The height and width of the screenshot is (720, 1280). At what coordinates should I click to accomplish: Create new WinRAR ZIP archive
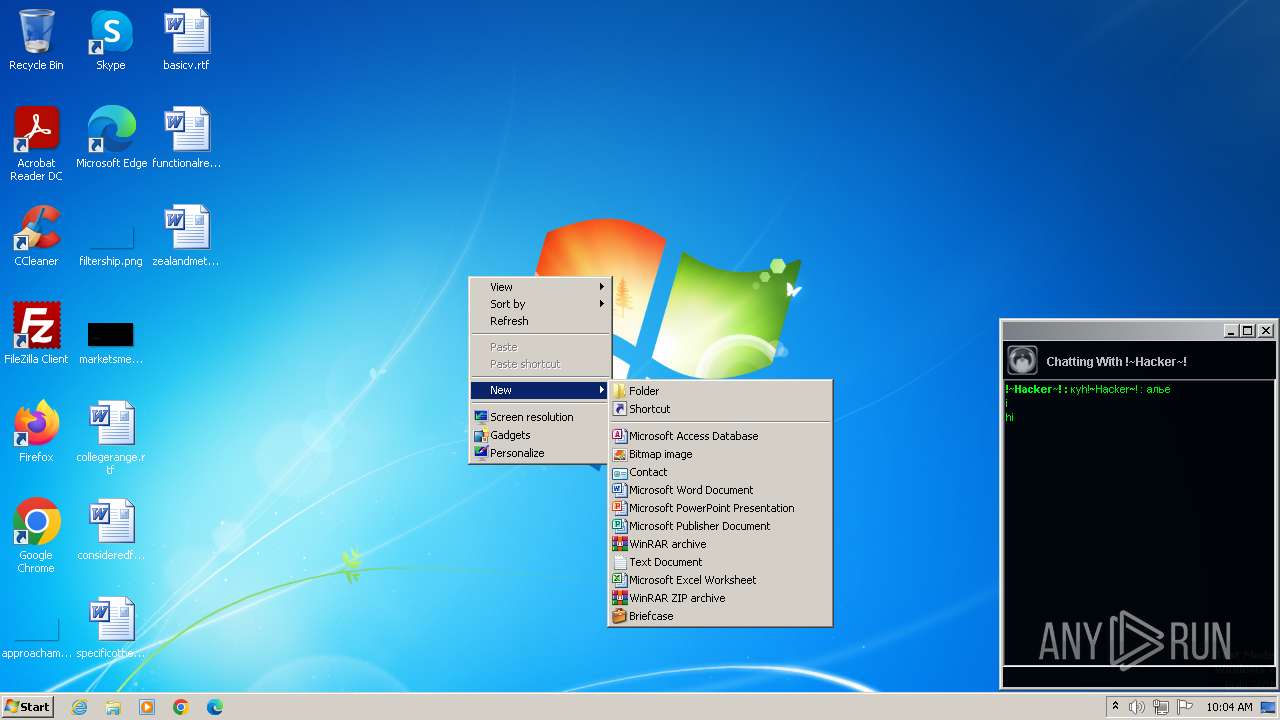(720, 598)
